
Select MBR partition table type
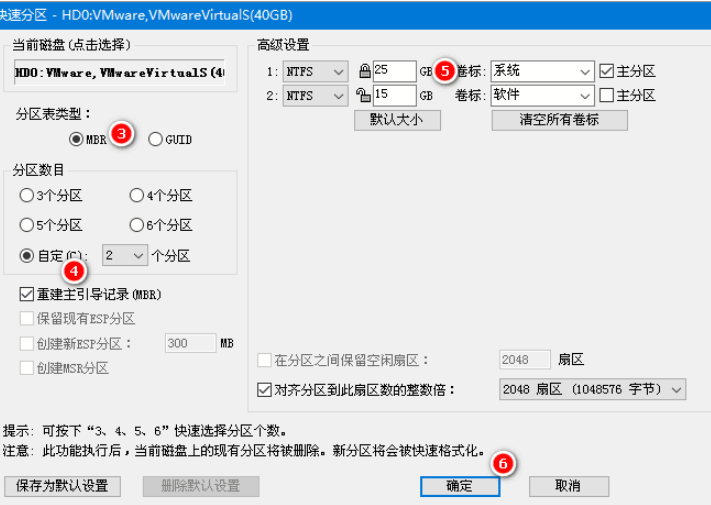[x=76, y=139]
